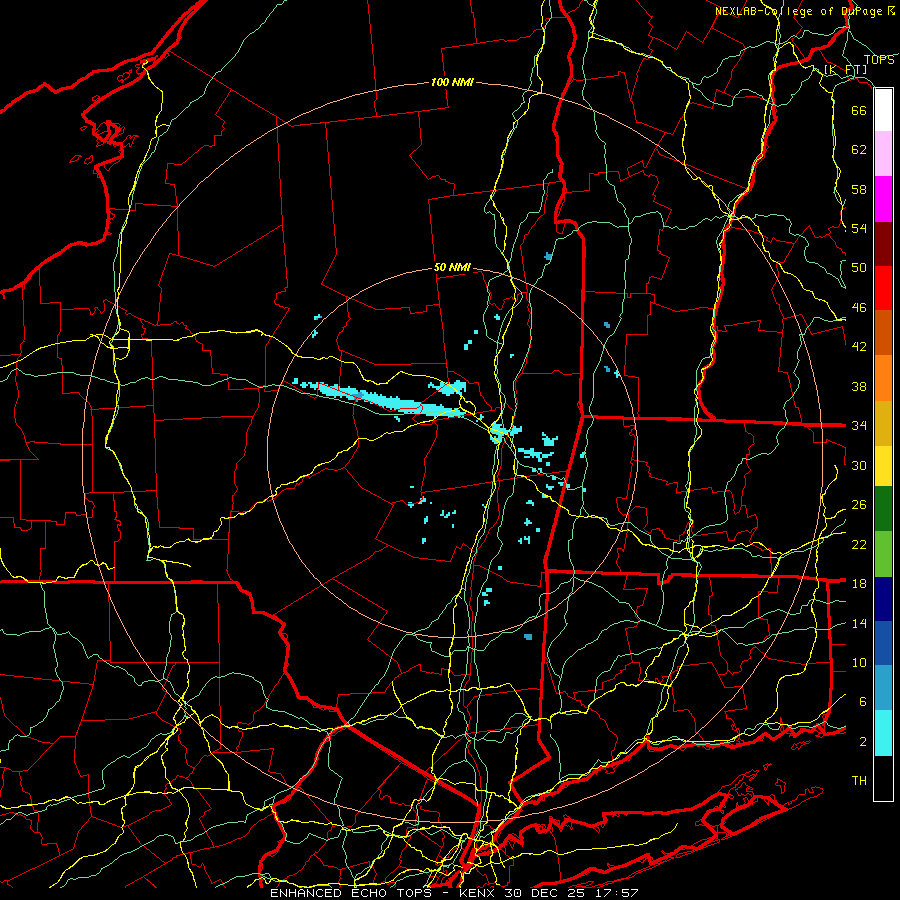This screenshot has width=900, height=900.
Task: Click the legend value '66'
Action: [859, 110]
